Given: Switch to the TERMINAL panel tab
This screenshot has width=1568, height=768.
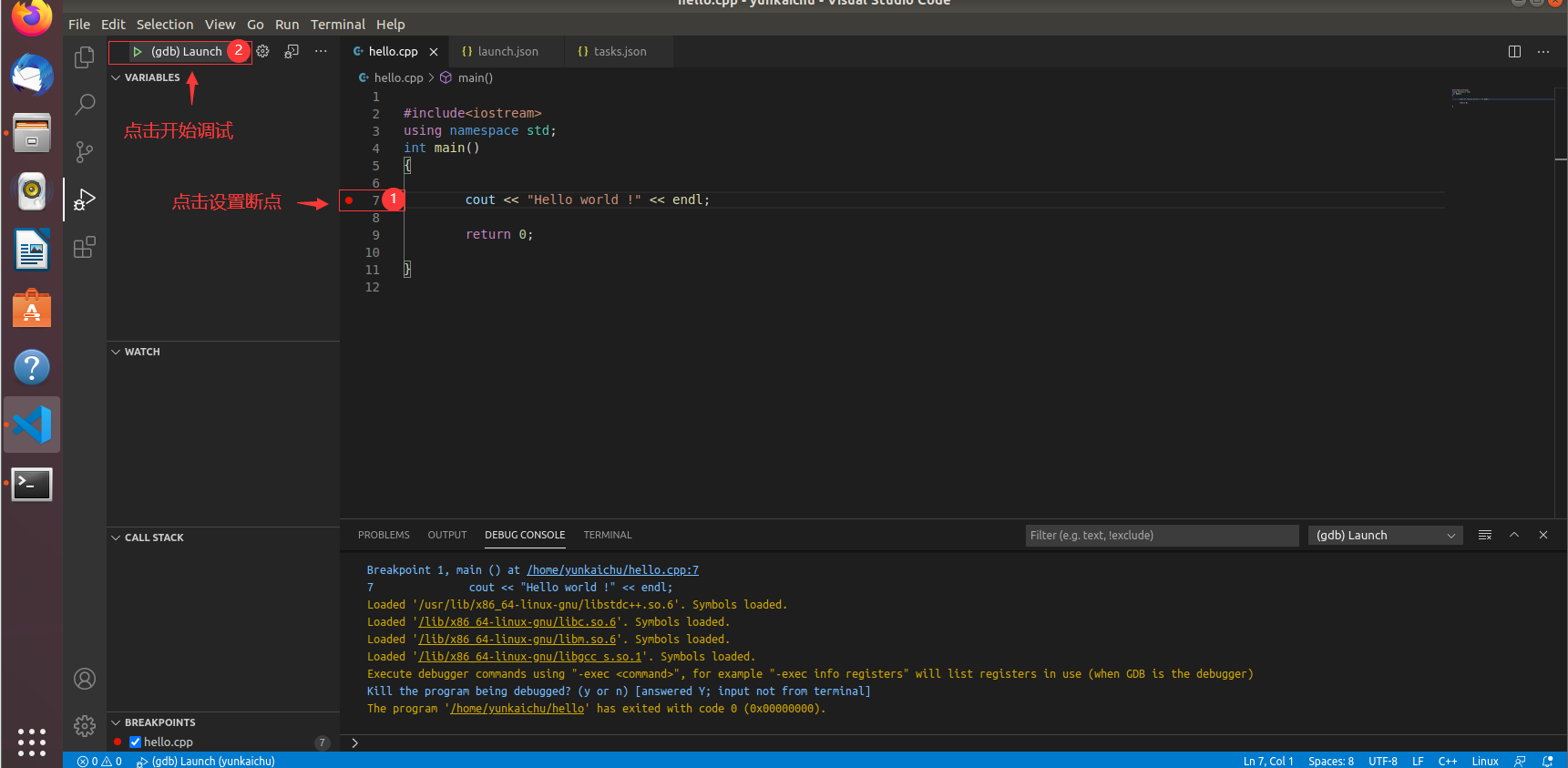Looking at the screenshot, I should click(x=608, y=535).
